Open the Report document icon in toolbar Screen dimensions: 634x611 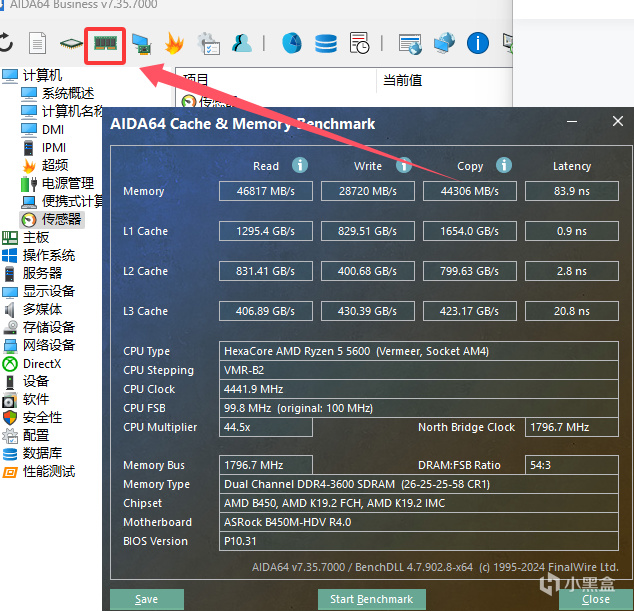(38, 43)
